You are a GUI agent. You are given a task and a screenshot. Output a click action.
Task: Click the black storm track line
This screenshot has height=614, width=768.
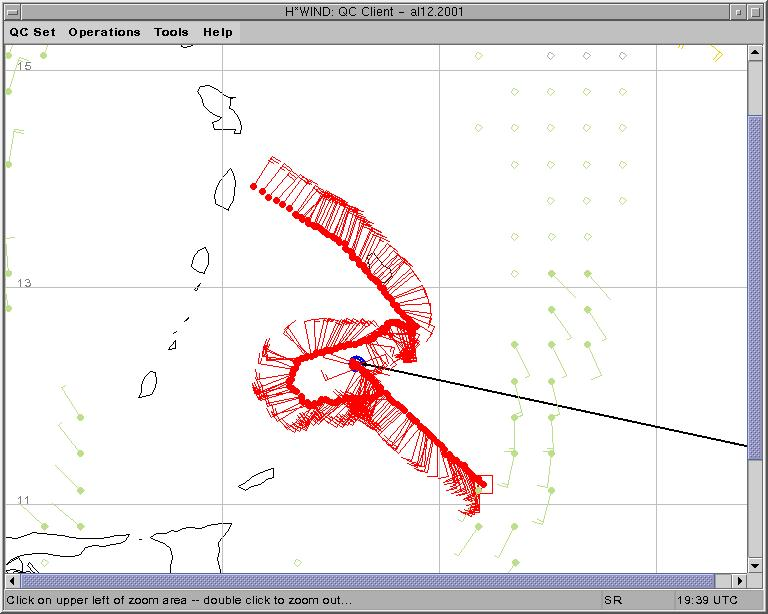point(560,404)
